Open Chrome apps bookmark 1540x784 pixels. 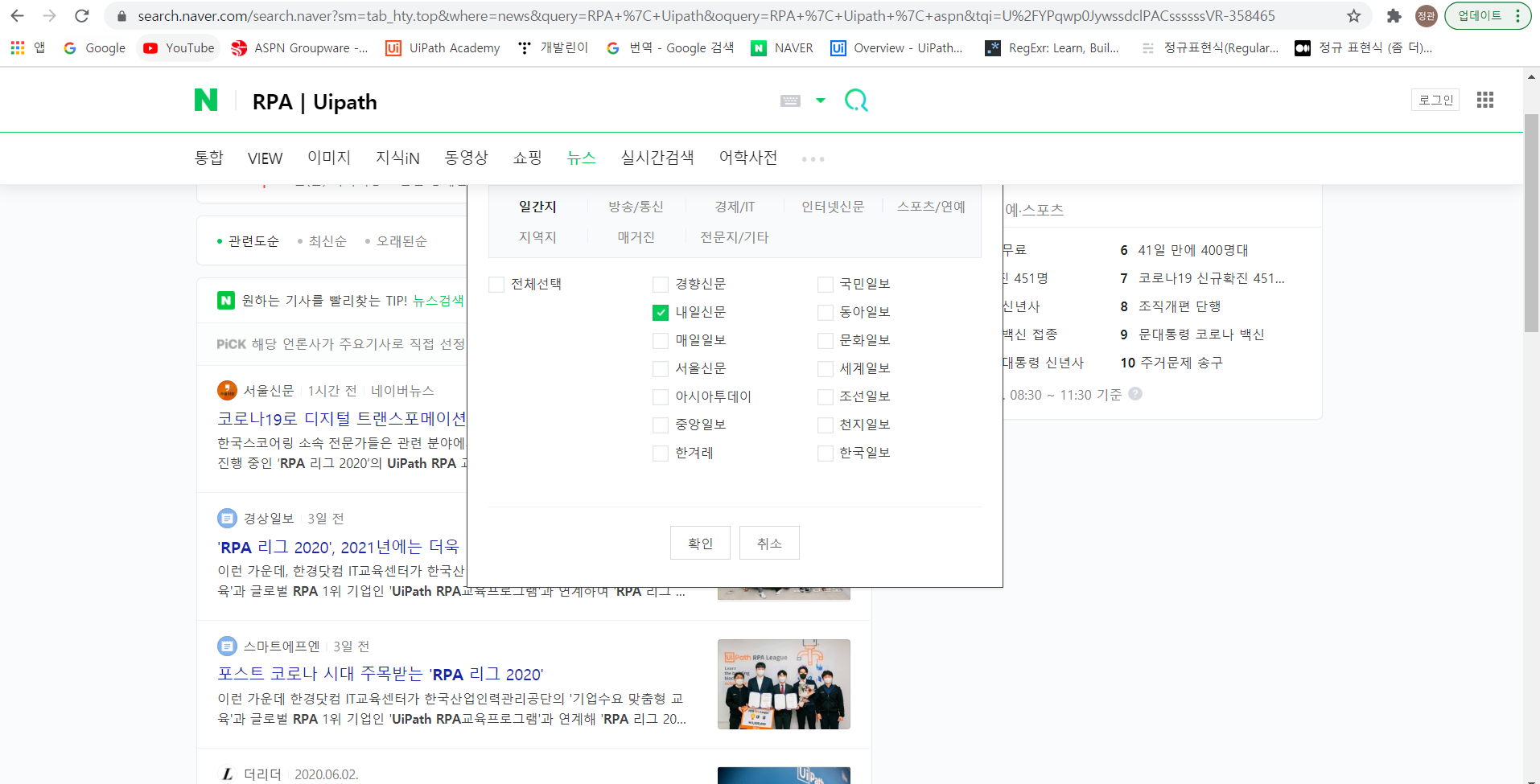point(27,48)
